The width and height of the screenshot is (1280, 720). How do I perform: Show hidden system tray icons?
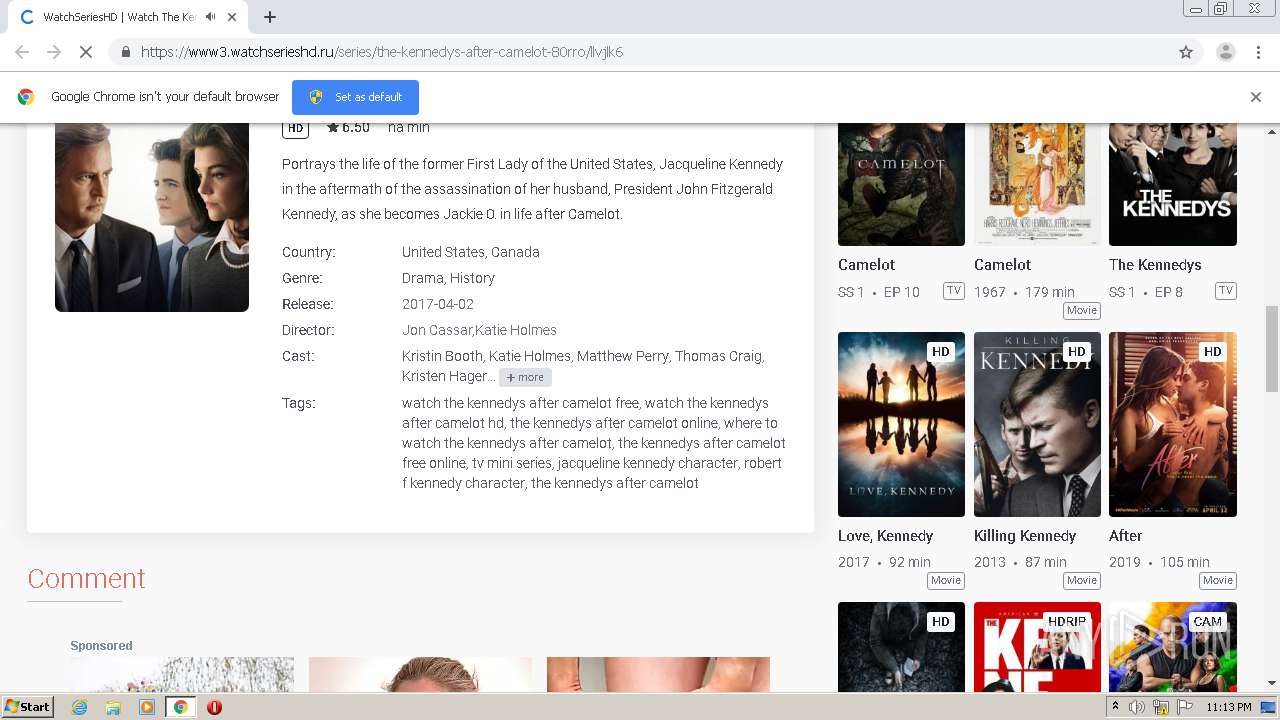tap(1115, 707)
